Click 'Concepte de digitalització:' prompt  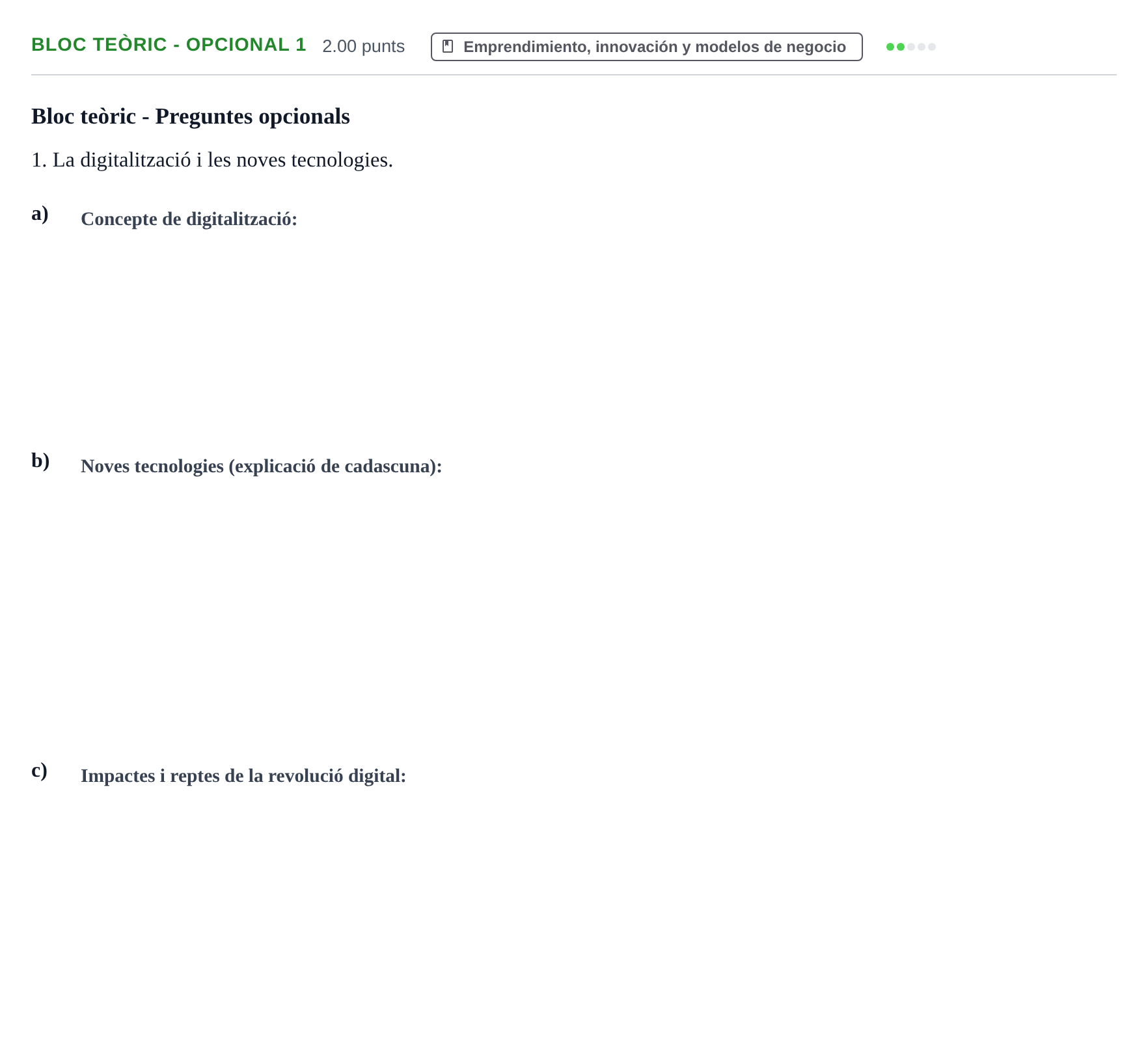click(189, 219)
